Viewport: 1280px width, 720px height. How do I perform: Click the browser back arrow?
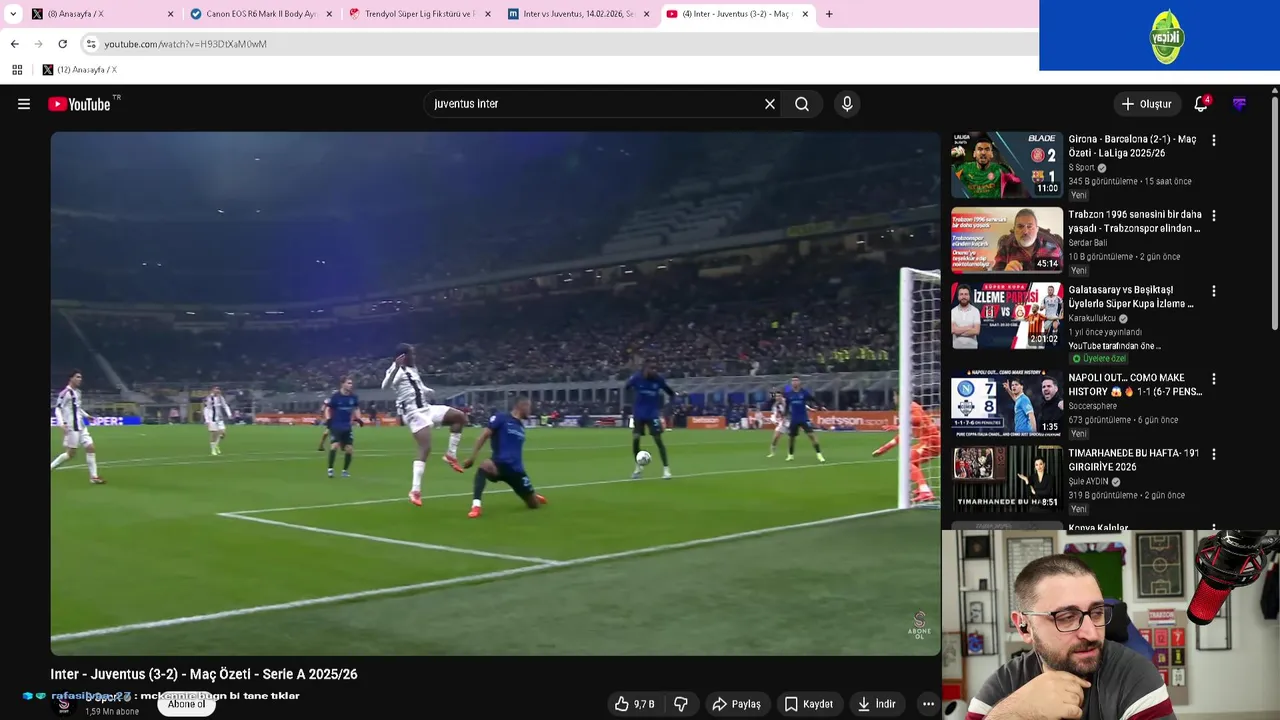[x=14, y=44]
